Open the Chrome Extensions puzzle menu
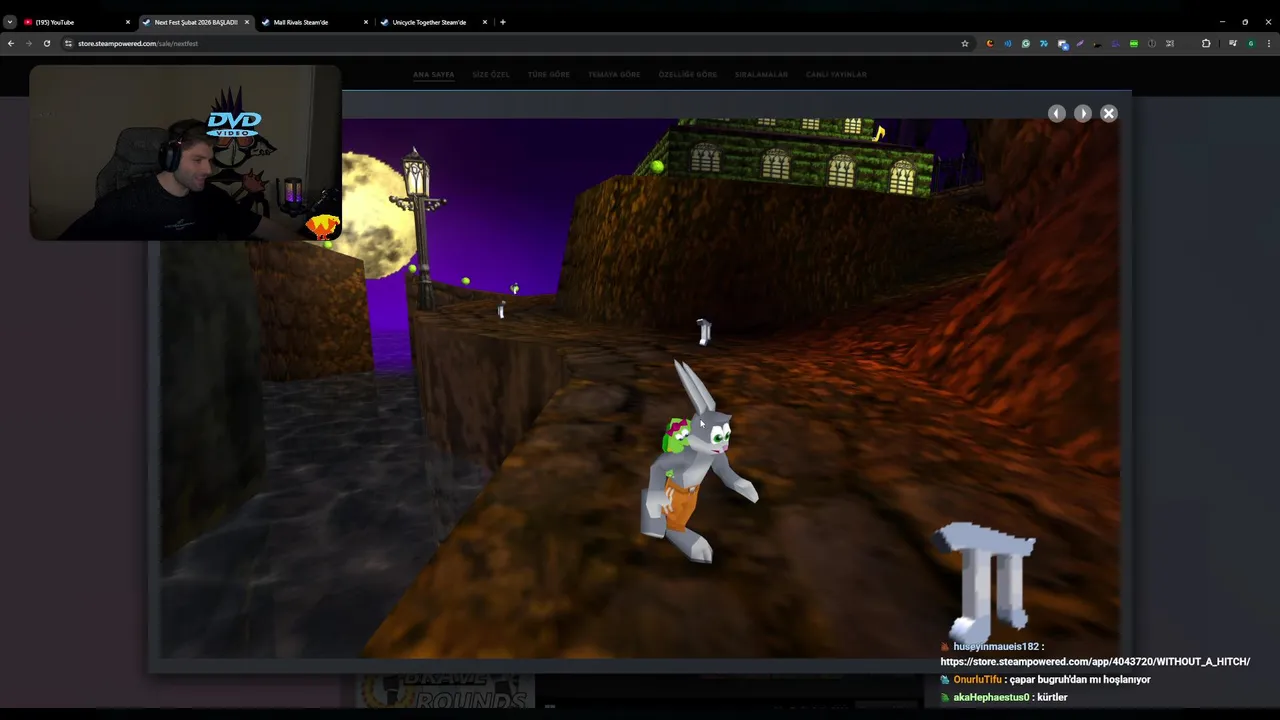Screen dimensions: 1280x720 pos(1206,43)
